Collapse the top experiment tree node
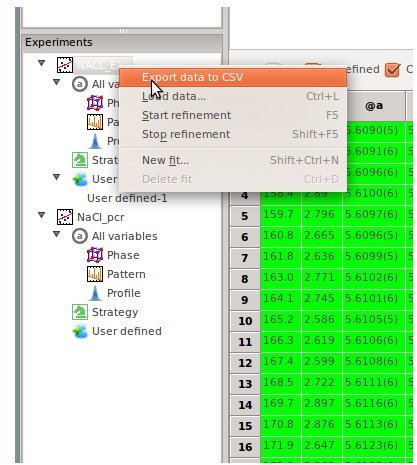The image size is (417, 465). click(42, 63)
